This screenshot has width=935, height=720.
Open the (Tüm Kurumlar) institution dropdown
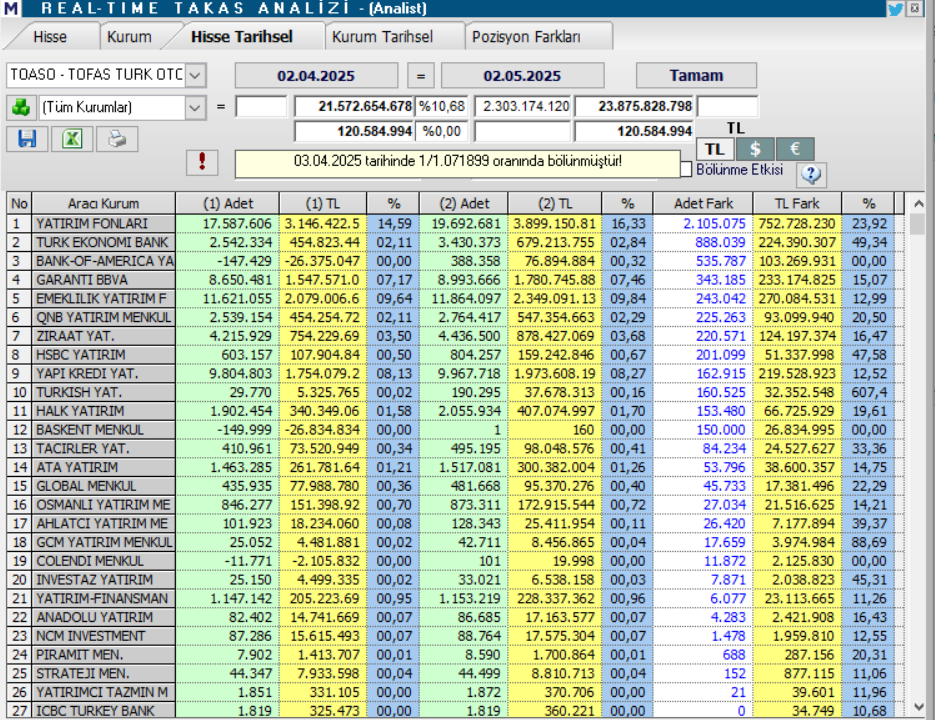pos(195,108)
